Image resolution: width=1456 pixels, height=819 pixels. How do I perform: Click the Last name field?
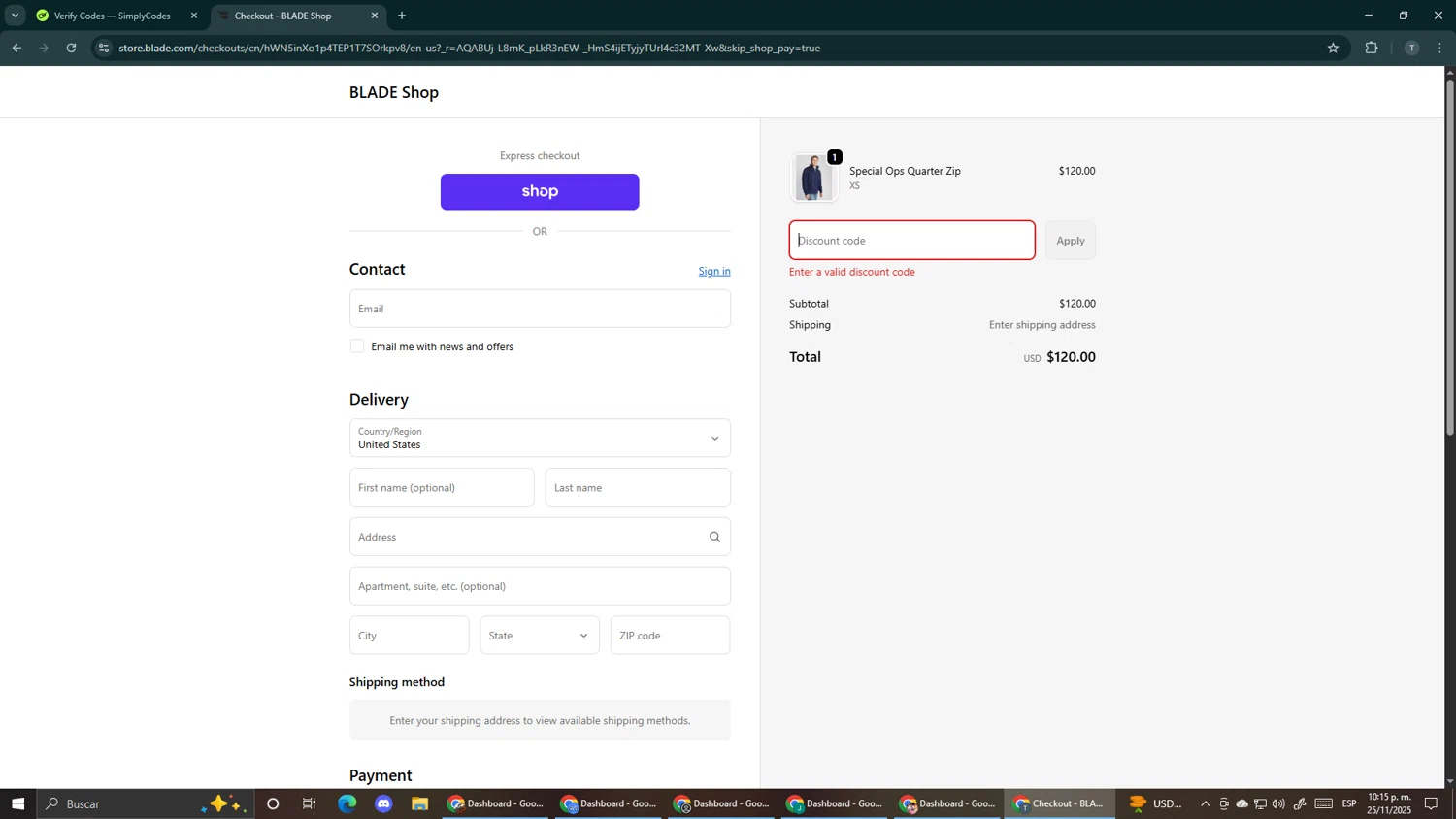638,487
